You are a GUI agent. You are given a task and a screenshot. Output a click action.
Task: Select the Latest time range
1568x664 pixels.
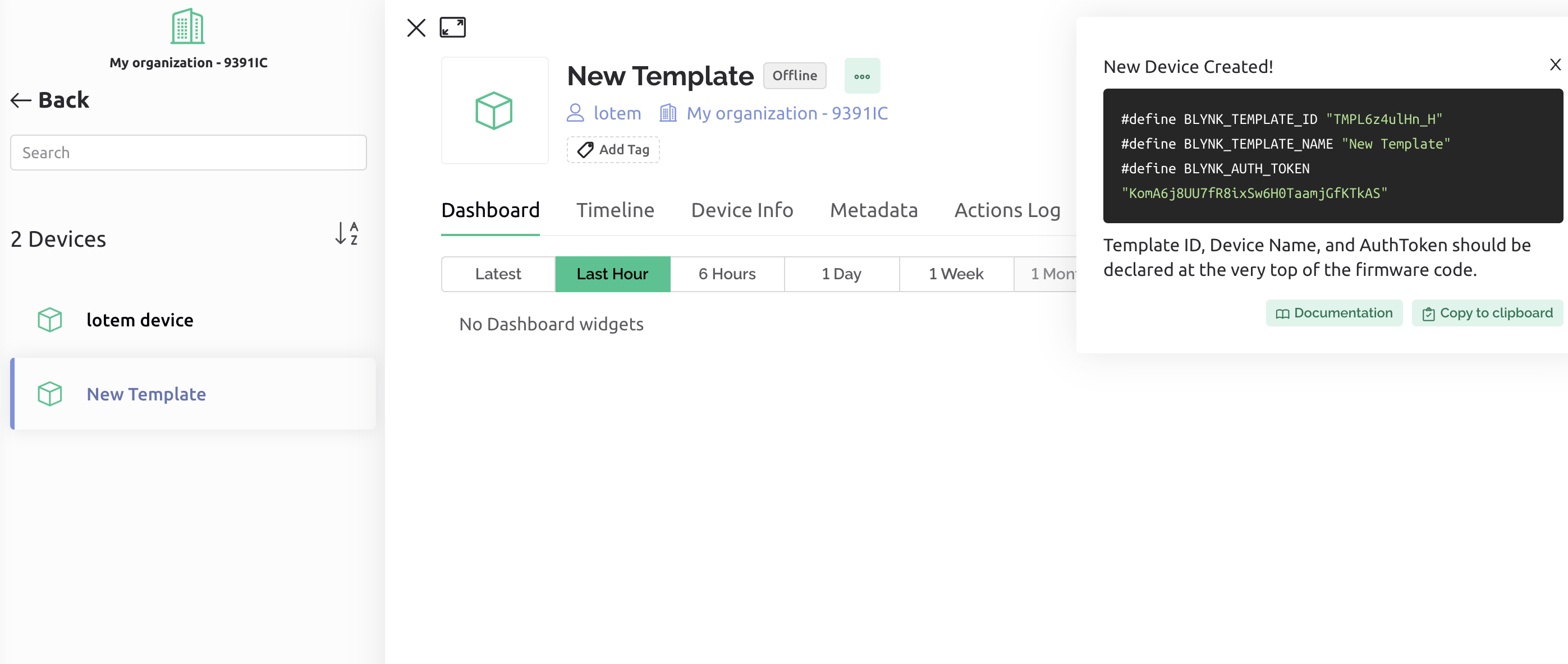[x=498, y=274]
